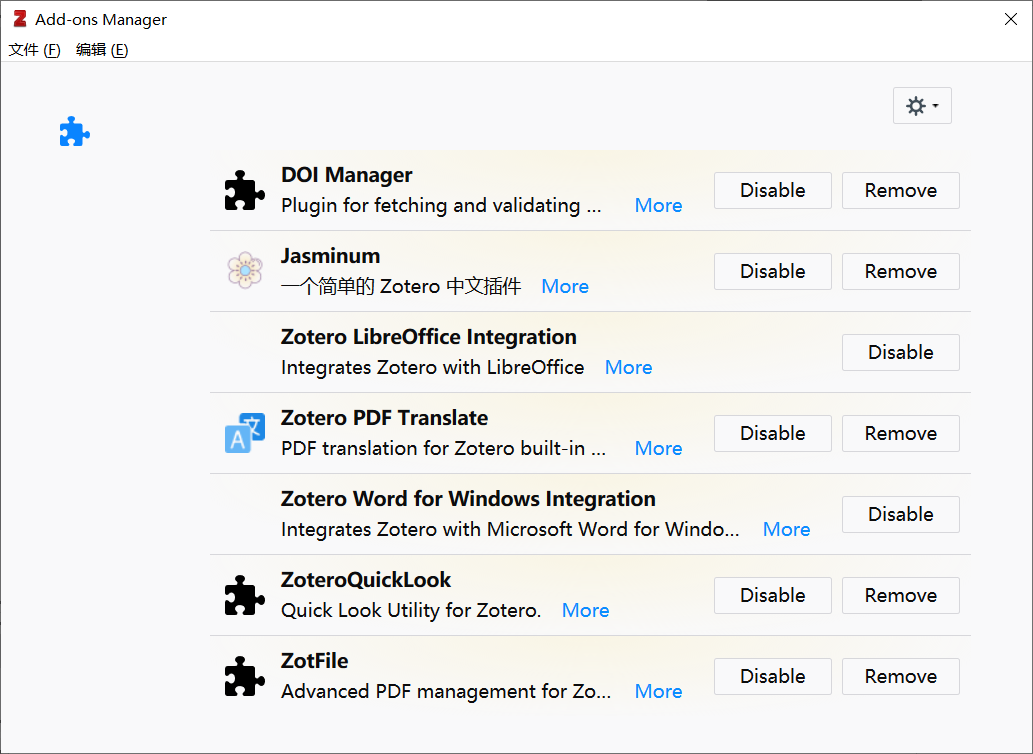The height and width of the screenshot is (754, 1033).
Task: Expand More details for Word Integration
Action: tap(786, 529)
